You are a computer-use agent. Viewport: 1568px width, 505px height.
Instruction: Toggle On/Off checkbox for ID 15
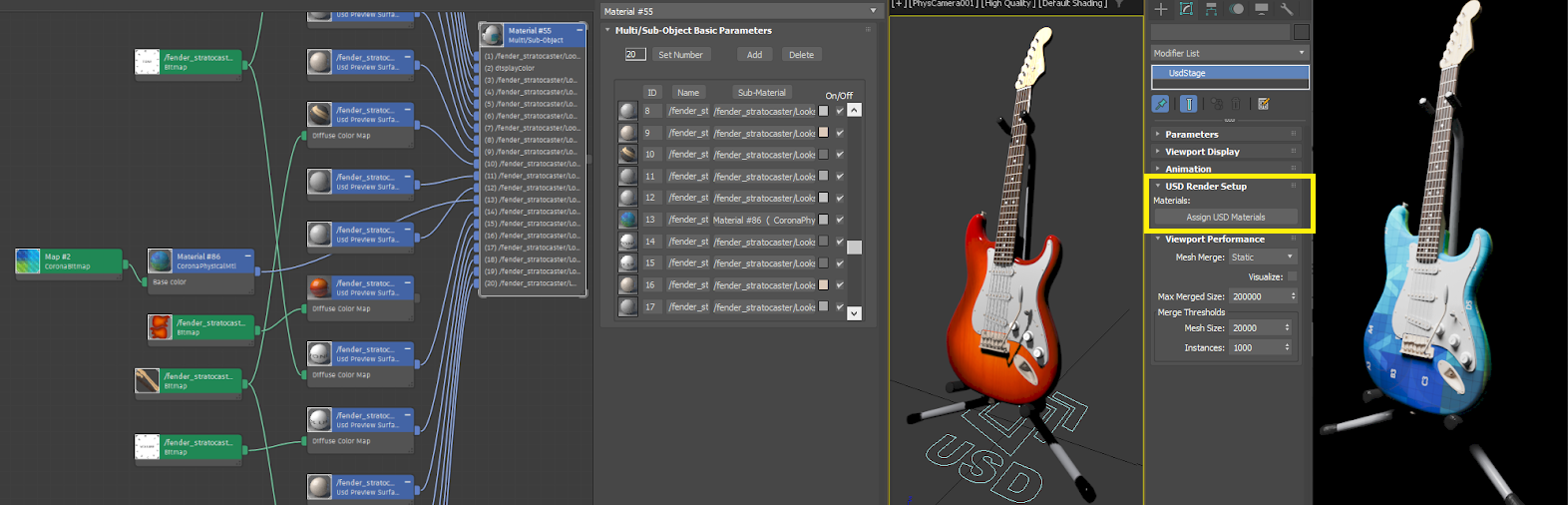[x=840, y=263]
